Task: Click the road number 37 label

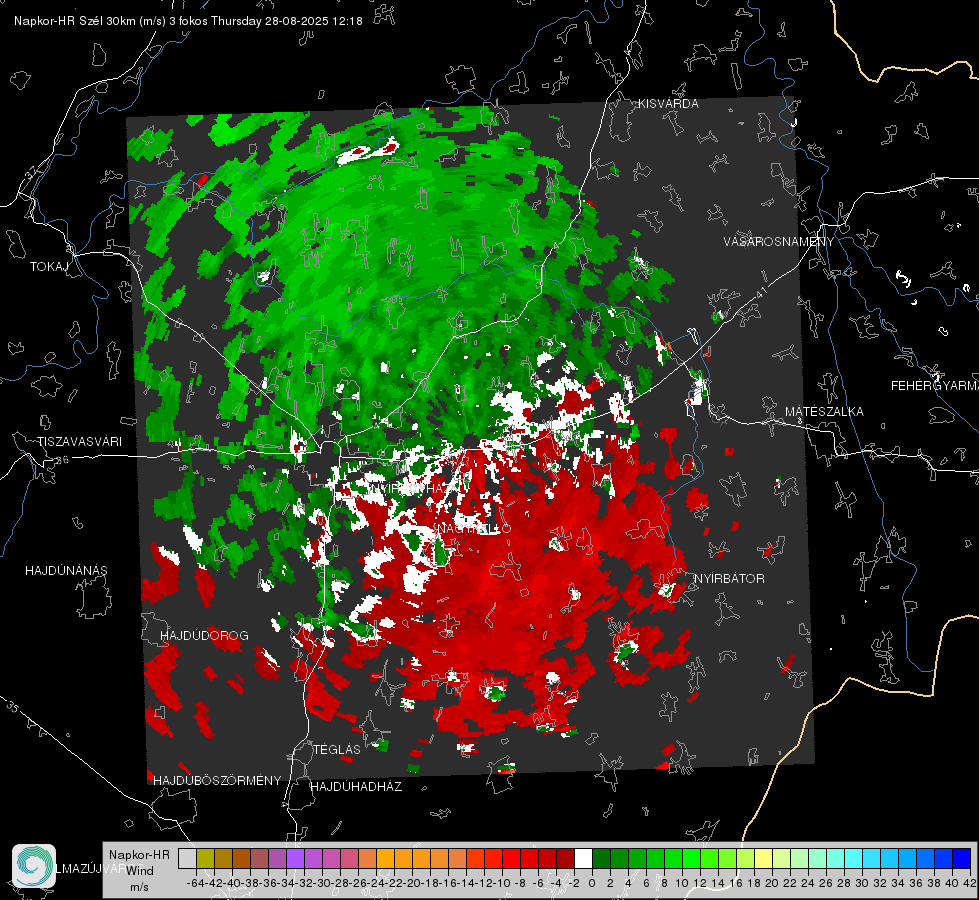Action: [32, 173]
